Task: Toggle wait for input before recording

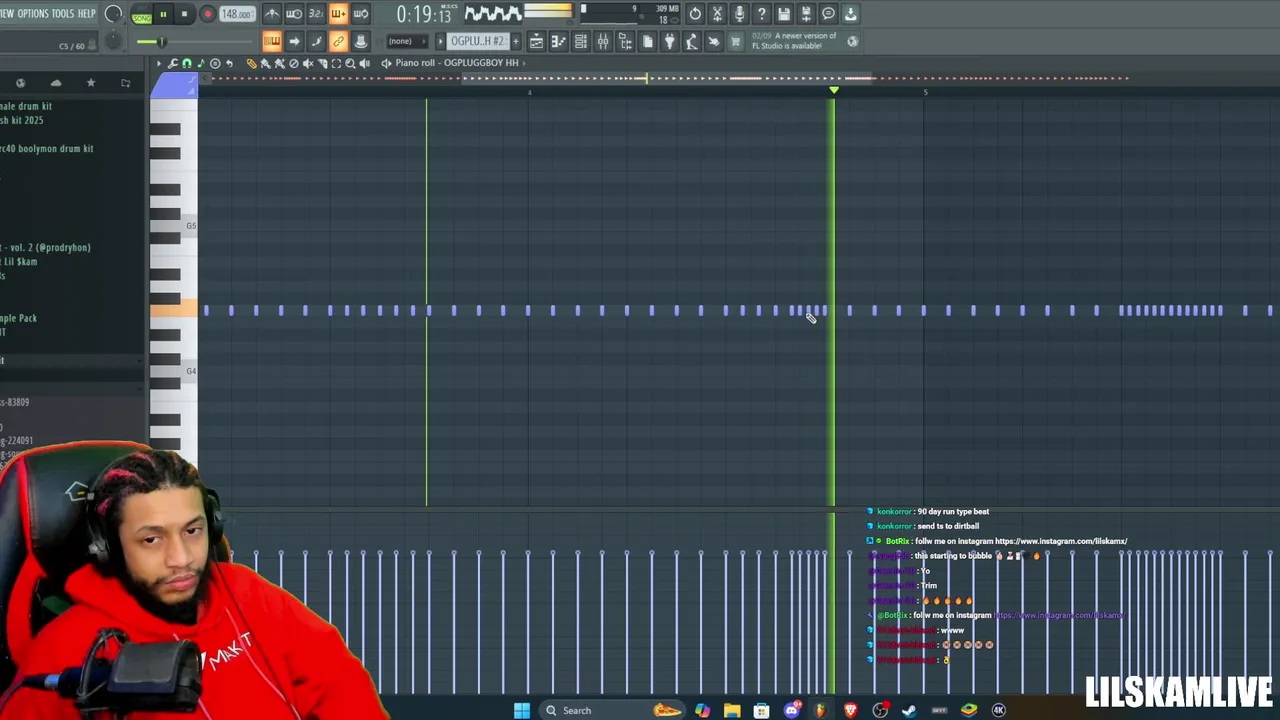Action: coord(294,14)
